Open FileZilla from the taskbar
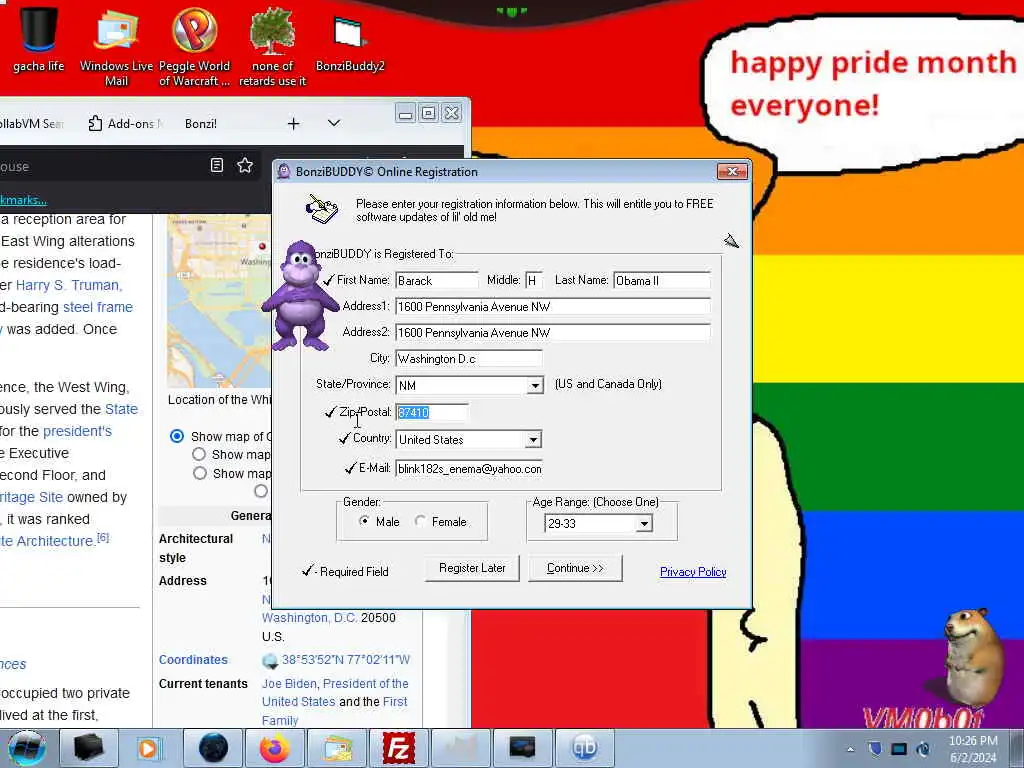Viewport: 1024px width, 768px height. (x=398, y=748)
